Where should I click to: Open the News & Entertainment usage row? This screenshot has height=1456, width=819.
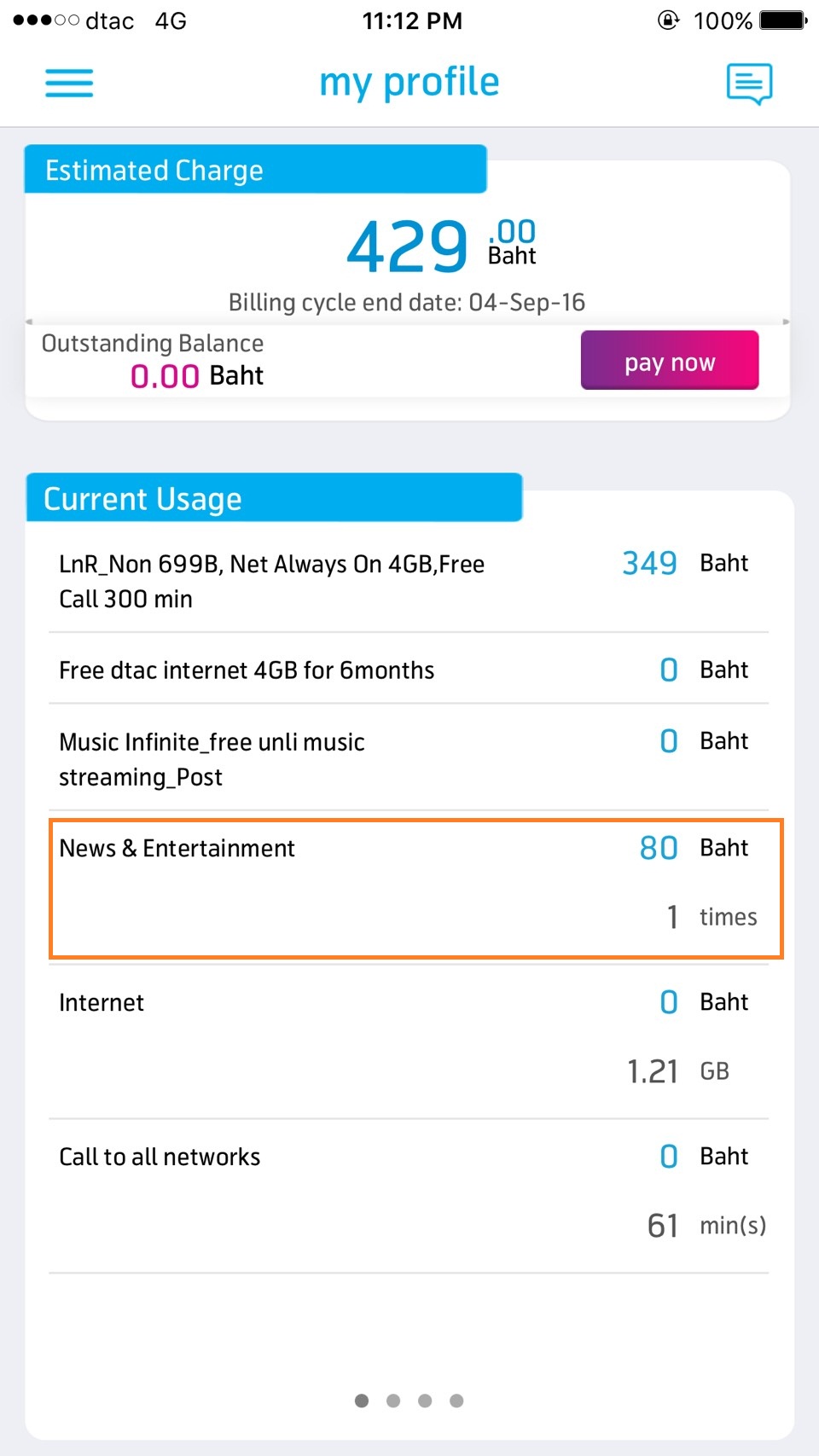tap(415, 888)
